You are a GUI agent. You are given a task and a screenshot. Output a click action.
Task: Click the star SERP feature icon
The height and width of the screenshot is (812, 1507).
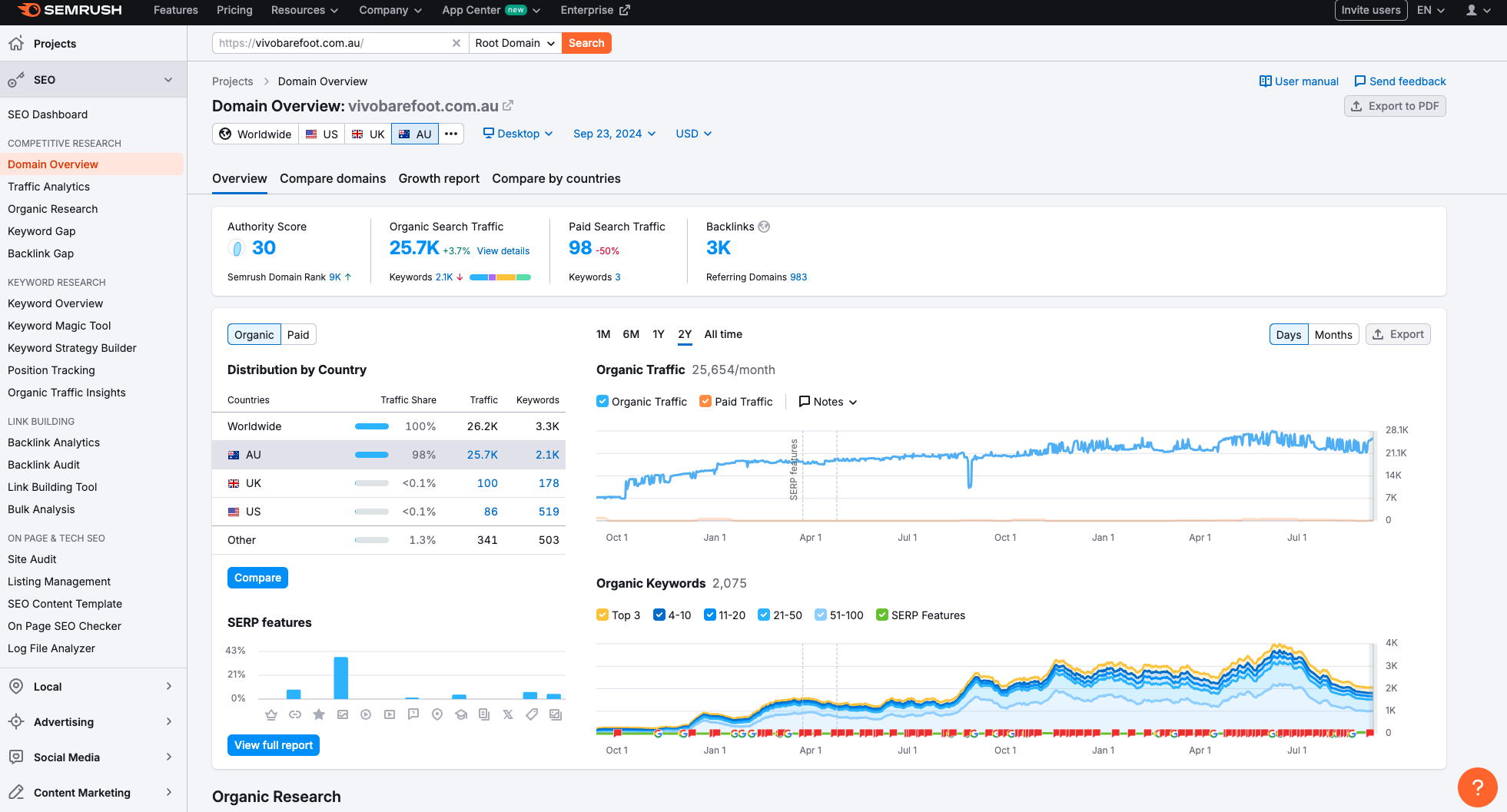tap(319, 714)
